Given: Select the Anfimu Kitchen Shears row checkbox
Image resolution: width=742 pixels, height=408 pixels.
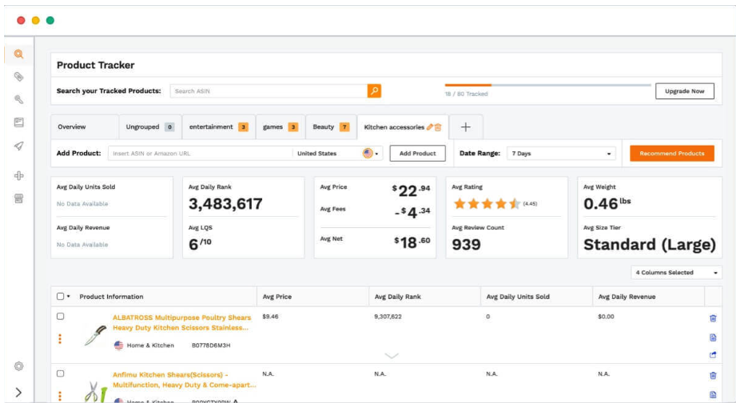Looking at the screenshot, I should point(61,374).
